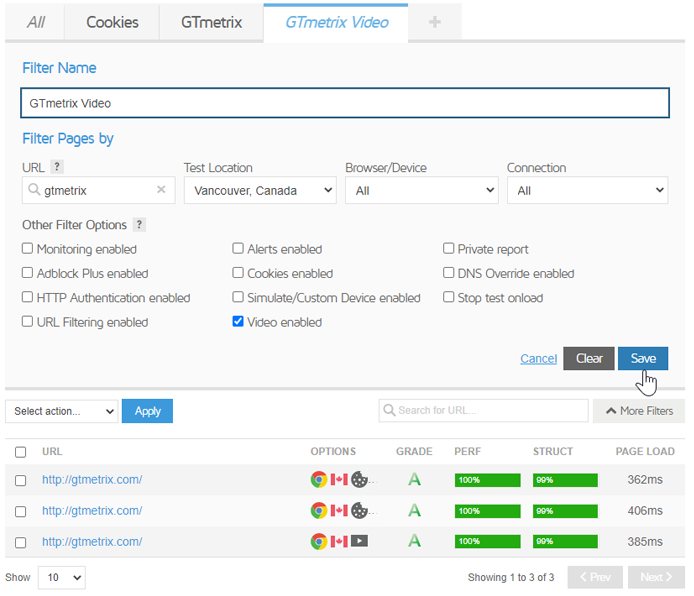Check the Cookies enabled option
The height and width of the screenshot is (596, 694).
(x=238, y=273)
